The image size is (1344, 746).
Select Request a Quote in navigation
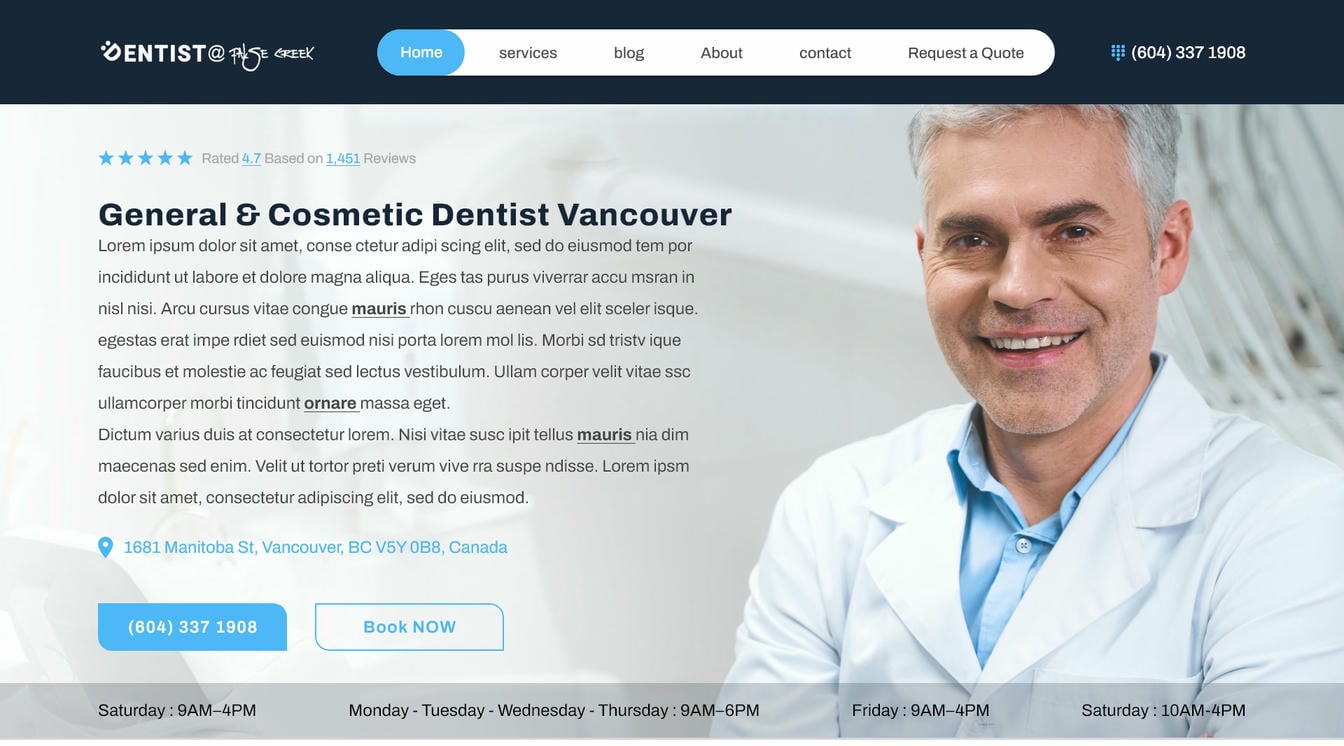(966, 53)
